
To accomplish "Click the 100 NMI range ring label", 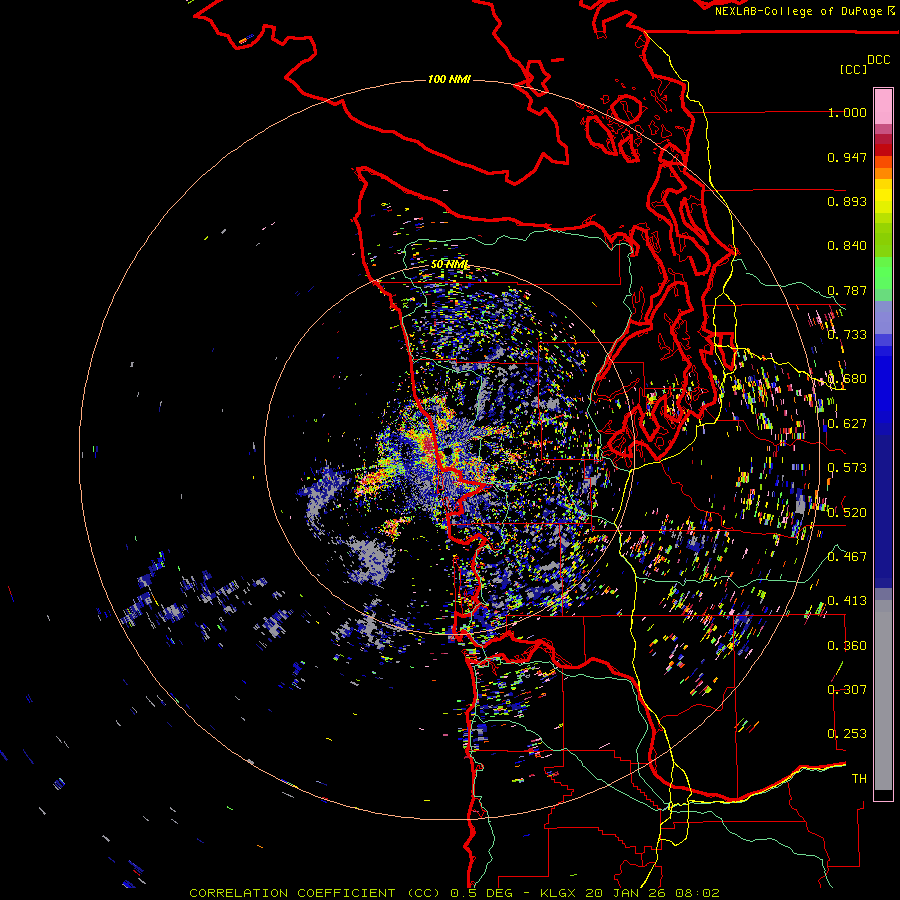I will [449, 79].
